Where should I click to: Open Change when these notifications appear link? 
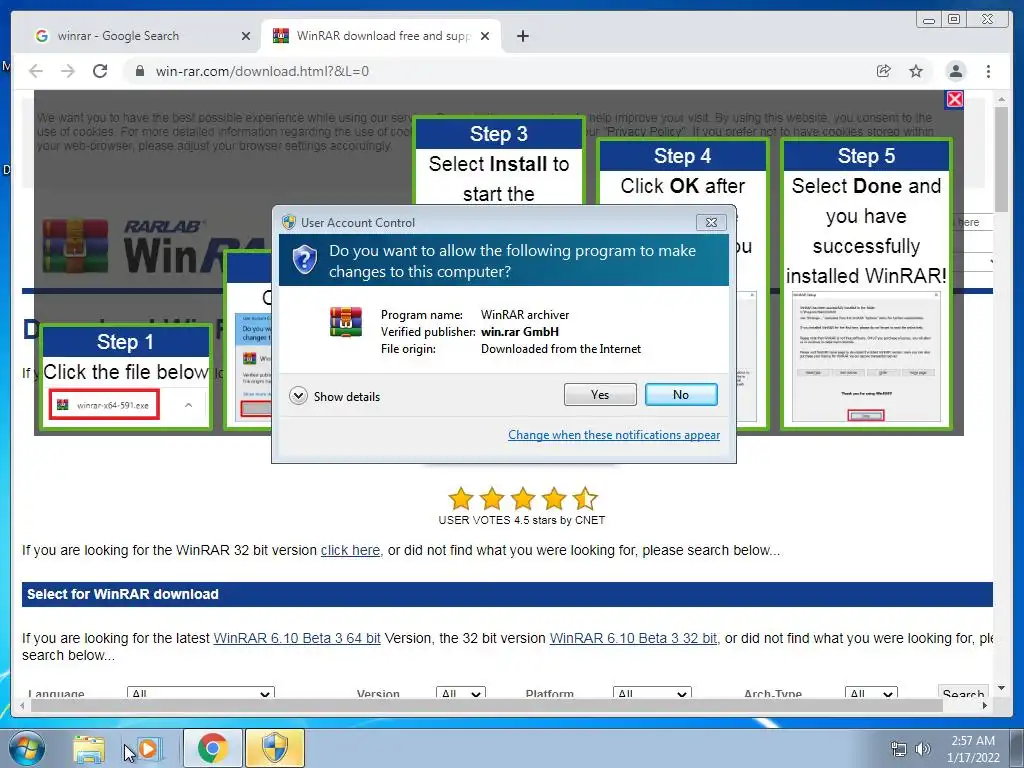tap(614, 435)
